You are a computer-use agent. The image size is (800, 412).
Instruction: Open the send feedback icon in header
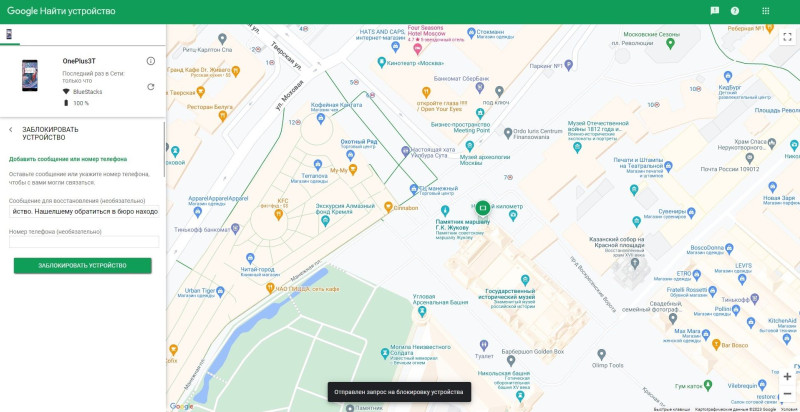[x=715, y=11]
